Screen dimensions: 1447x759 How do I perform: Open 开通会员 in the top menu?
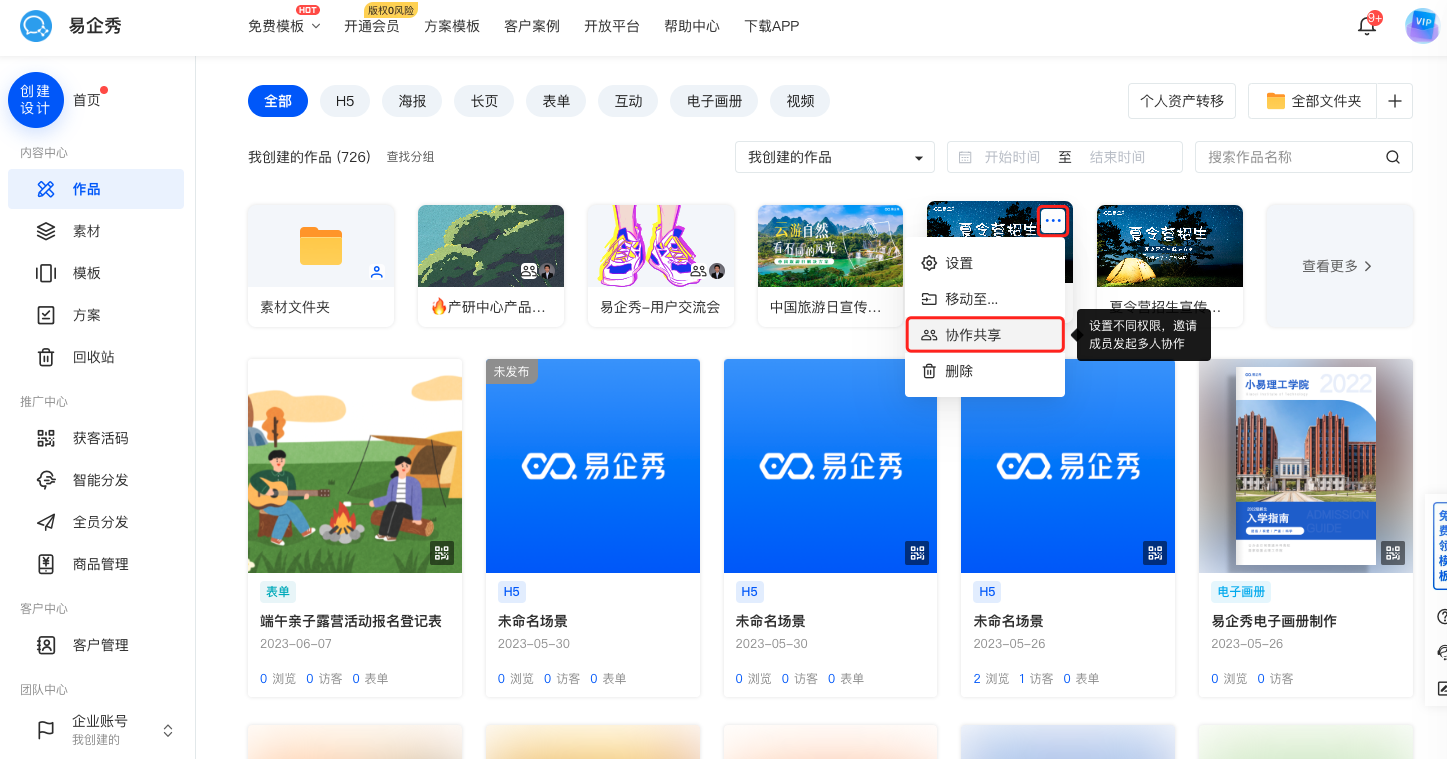click(372, 26)
